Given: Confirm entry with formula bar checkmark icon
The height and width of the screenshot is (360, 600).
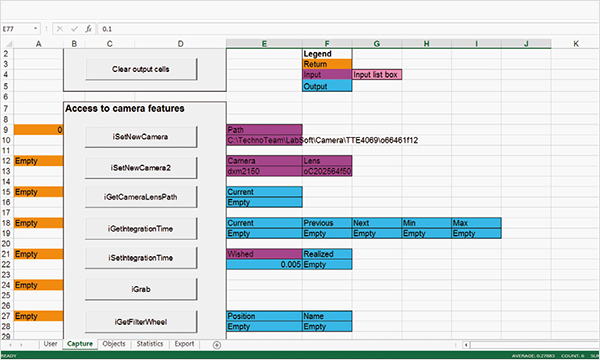Looking at the screenshot, I should point(74,29).
